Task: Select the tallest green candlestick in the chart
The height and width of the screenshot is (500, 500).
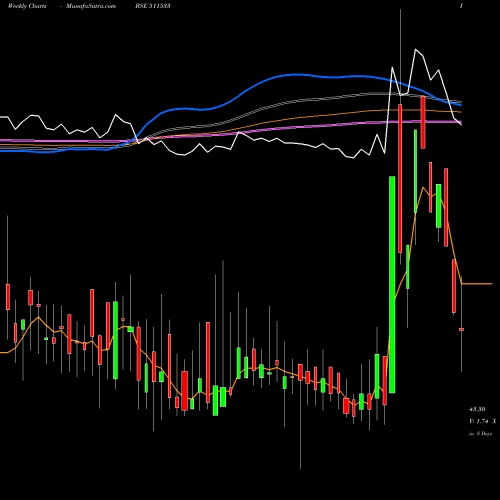Action: [x=392, y=285]
